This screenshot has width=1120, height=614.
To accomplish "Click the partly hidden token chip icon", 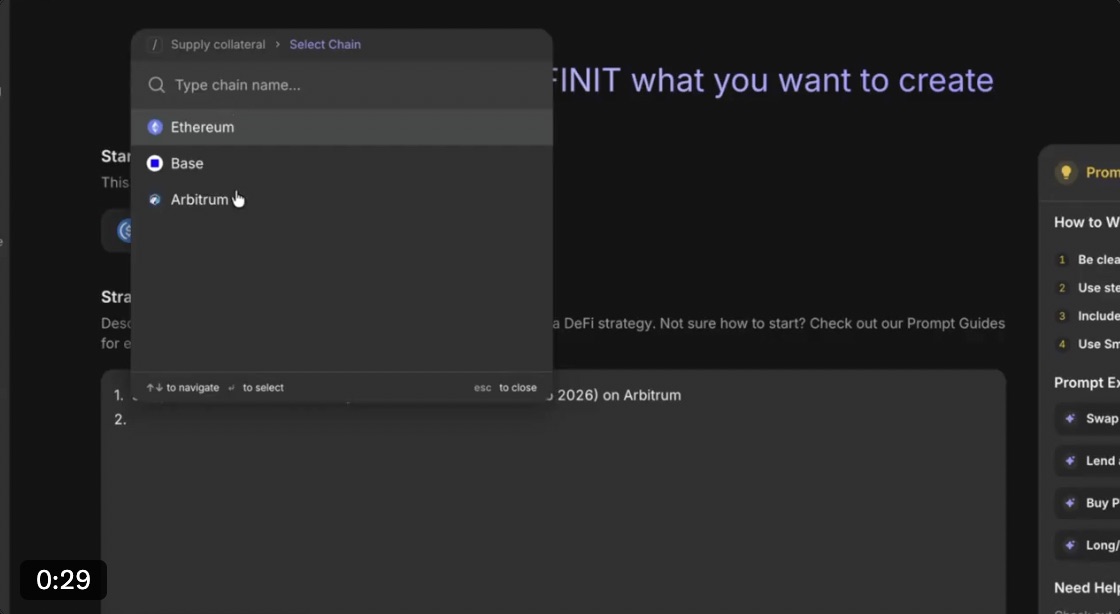I will 126,231.
